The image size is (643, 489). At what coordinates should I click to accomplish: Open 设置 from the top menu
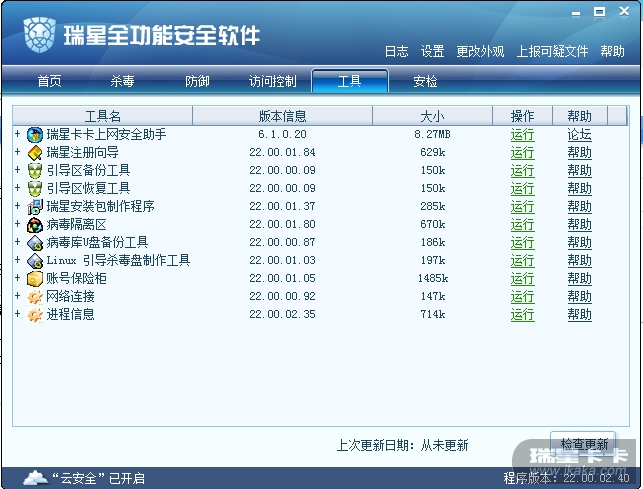[432, 51]
